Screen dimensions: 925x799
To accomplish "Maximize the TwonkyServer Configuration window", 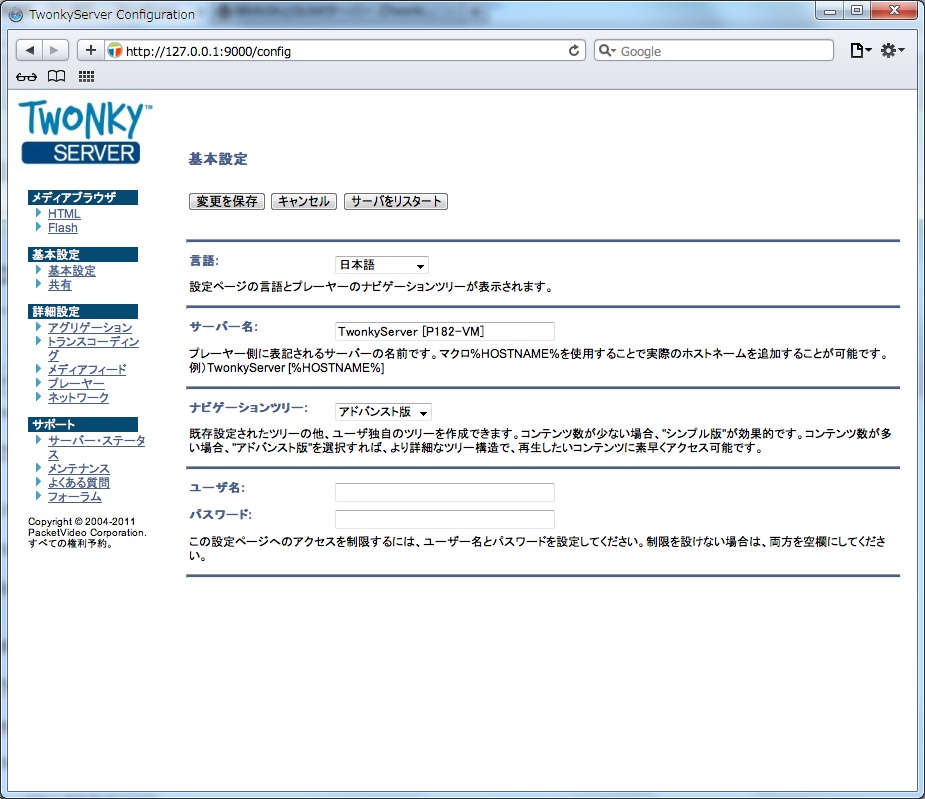I will click(857, 11).
